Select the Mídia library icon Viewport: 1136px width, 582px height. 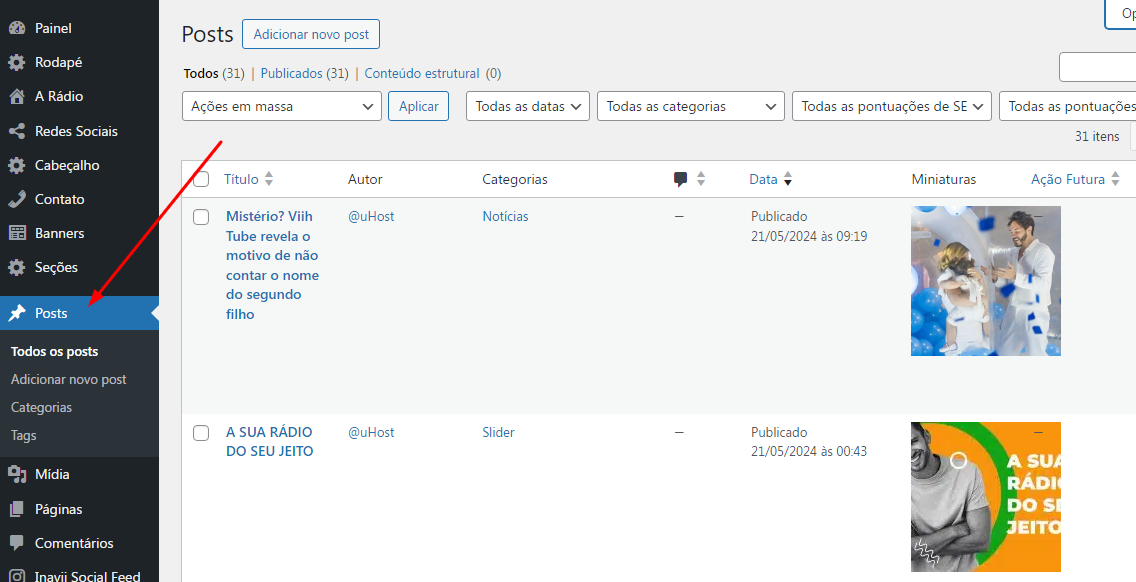pos(19,474)
